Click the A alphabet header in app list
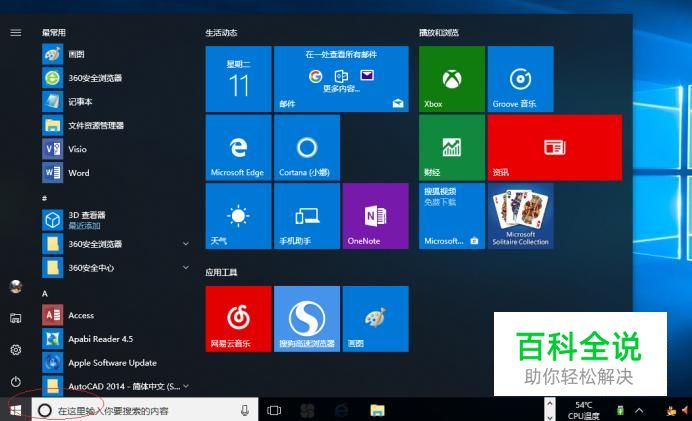The height and width of the screenshot is (421, 692). [x=45, y=293]
